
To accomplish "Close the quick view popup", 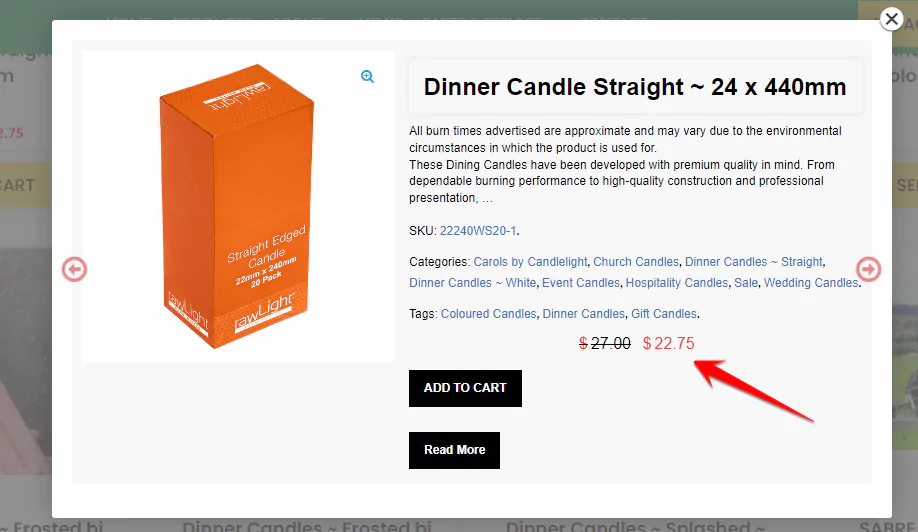I will click(890, 19).
